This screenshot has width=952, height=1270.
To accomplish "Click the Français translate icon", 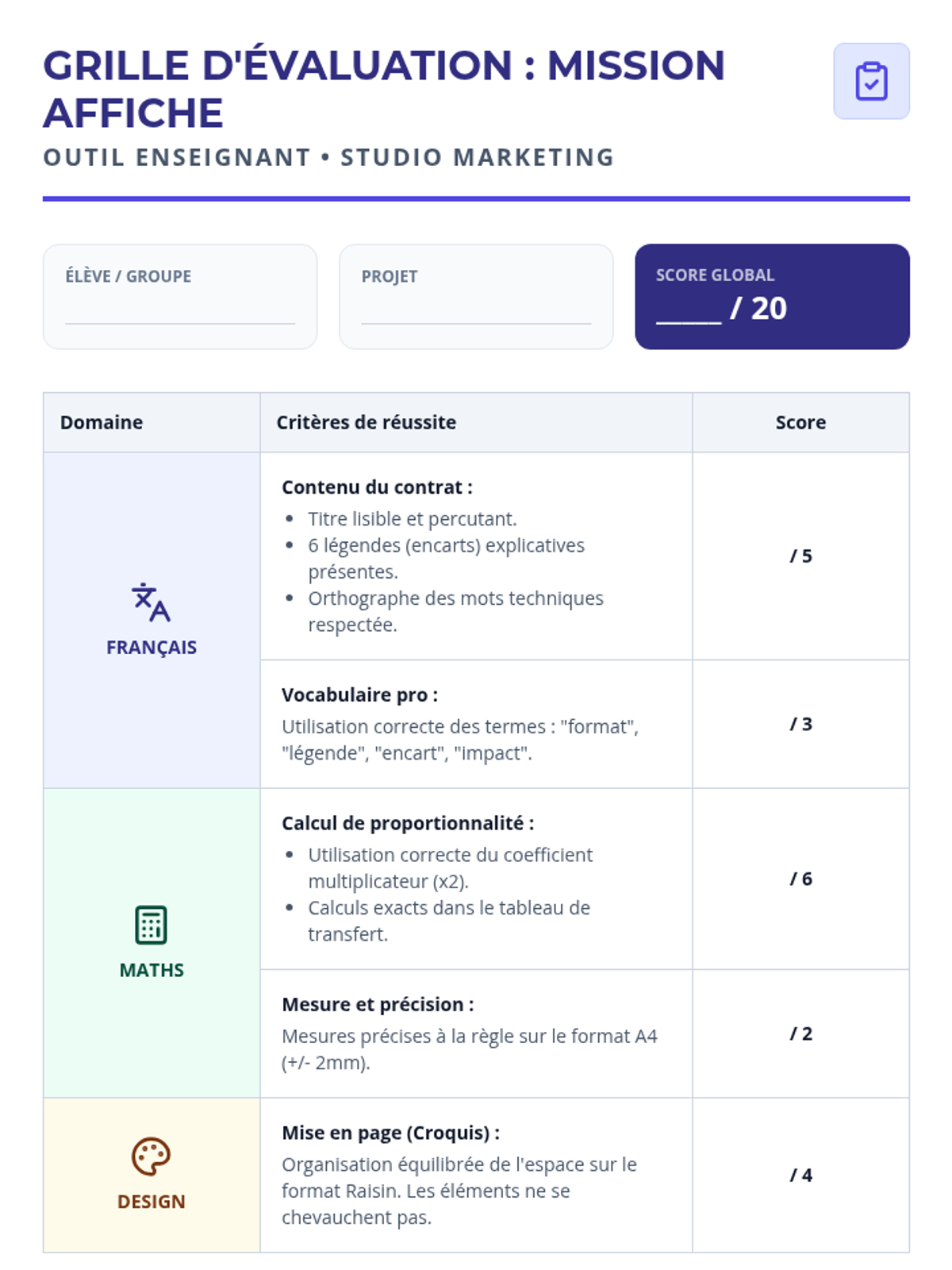I will tap(151, 602).
